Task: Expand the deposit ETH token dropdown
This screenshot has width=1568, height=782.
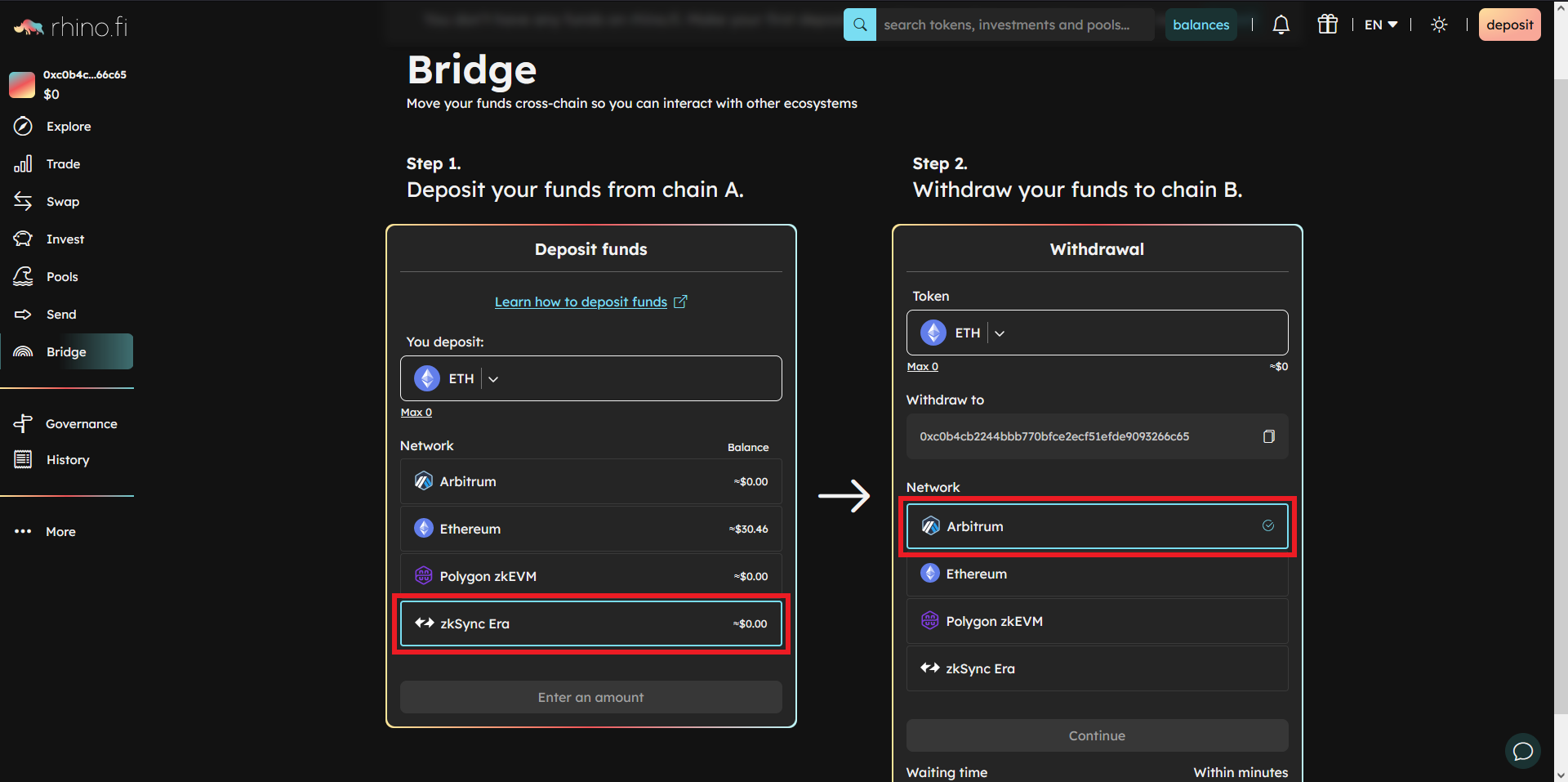Action: pos(493,378)
